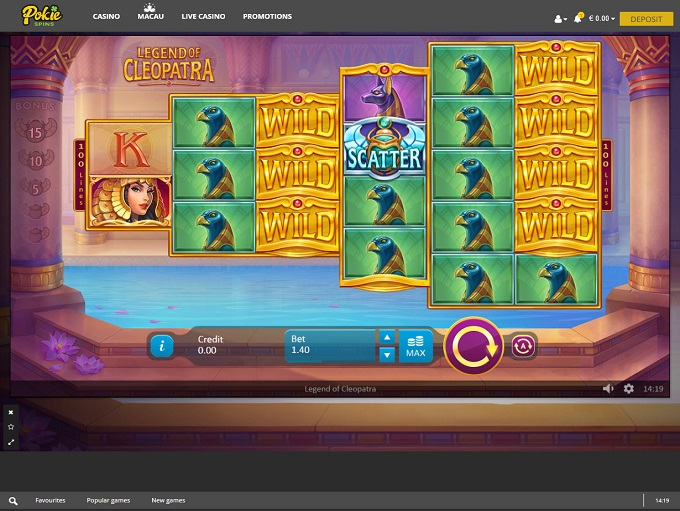Open the game info paytable button
The image size is (680, 511).
pos(162,346)
